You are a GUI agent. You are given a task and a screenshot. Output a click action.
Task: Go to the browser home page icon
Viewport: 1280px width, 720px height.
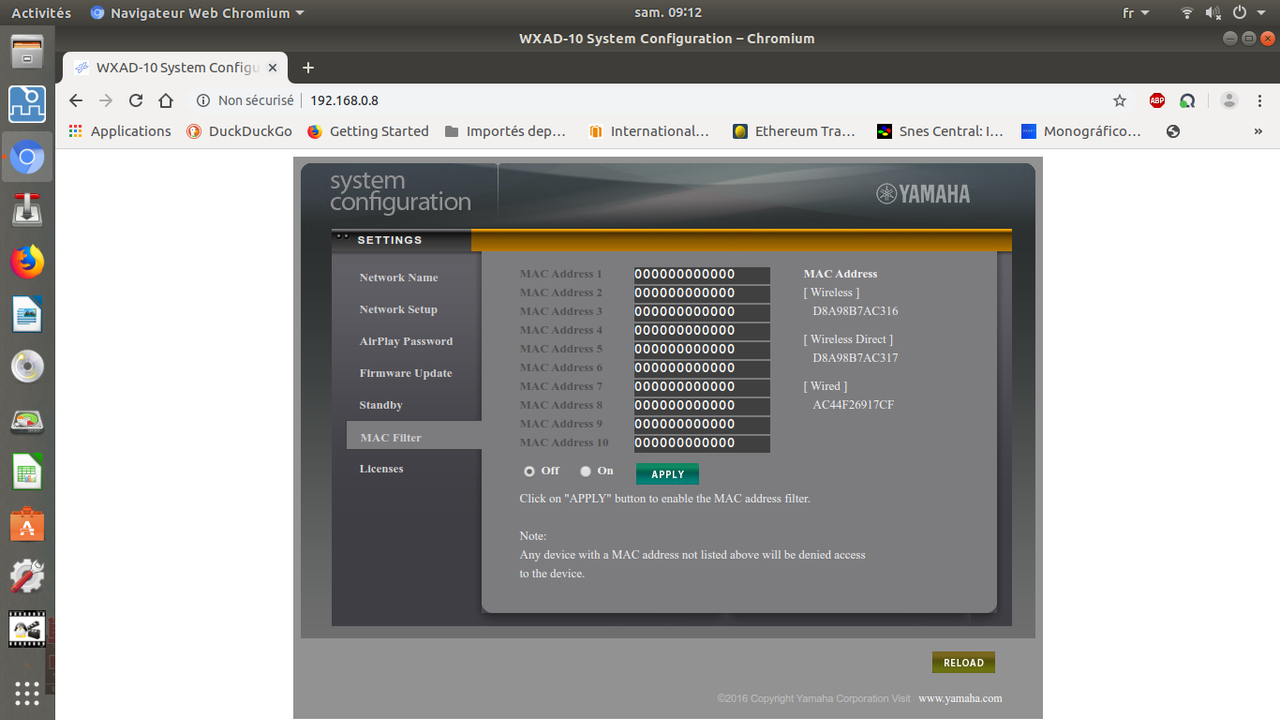coord(166,100)
